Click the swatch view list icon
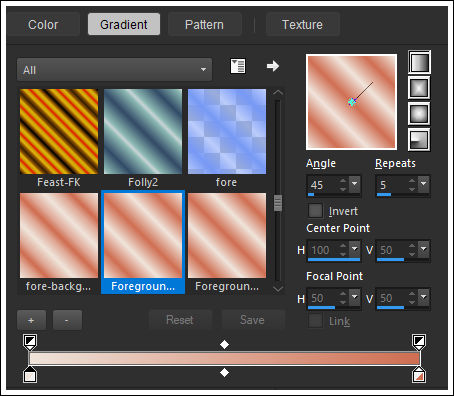 pyautogui.click(x=238, y=66)
